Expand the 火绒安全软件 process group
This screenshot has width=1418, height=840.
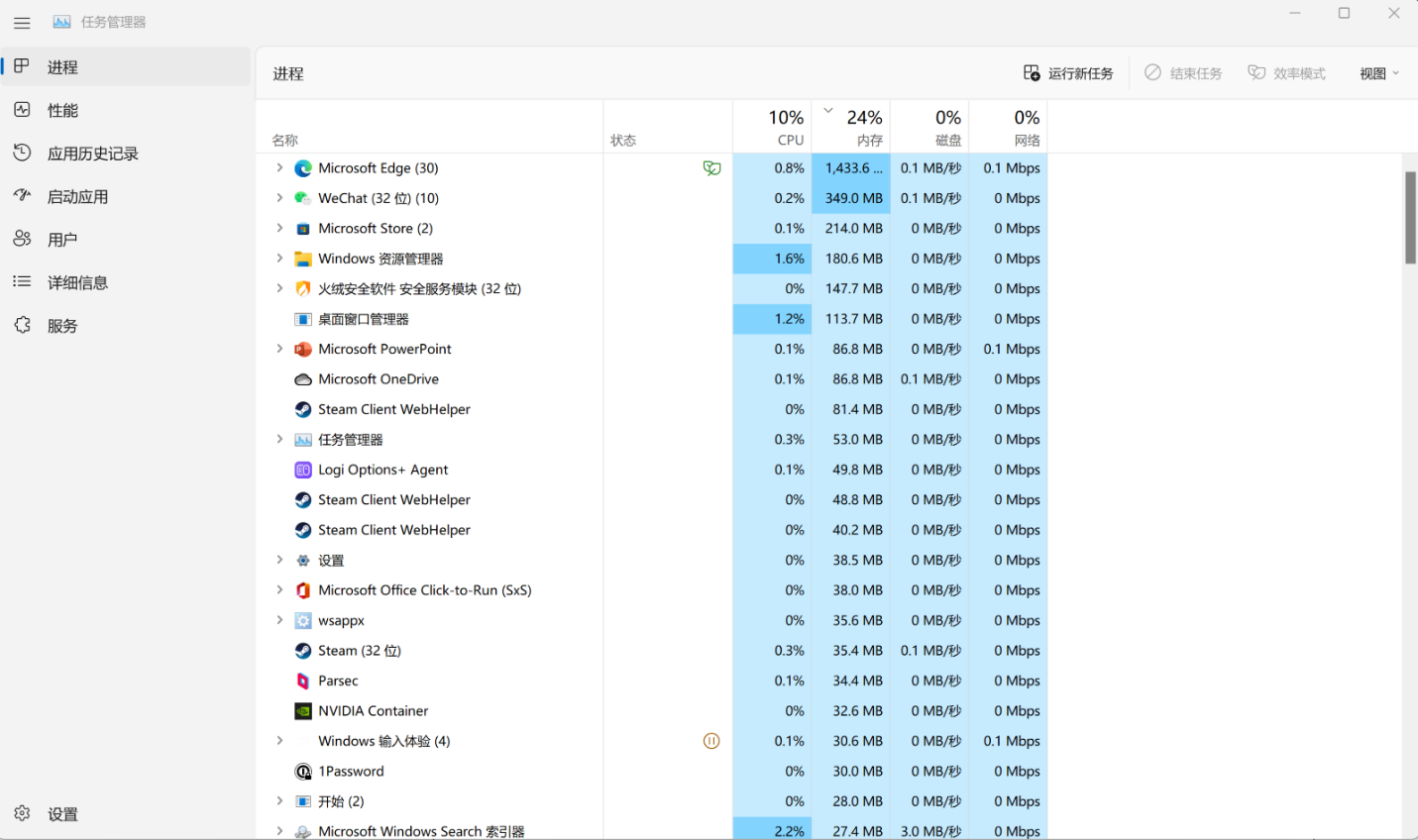(x=279, y=289)
